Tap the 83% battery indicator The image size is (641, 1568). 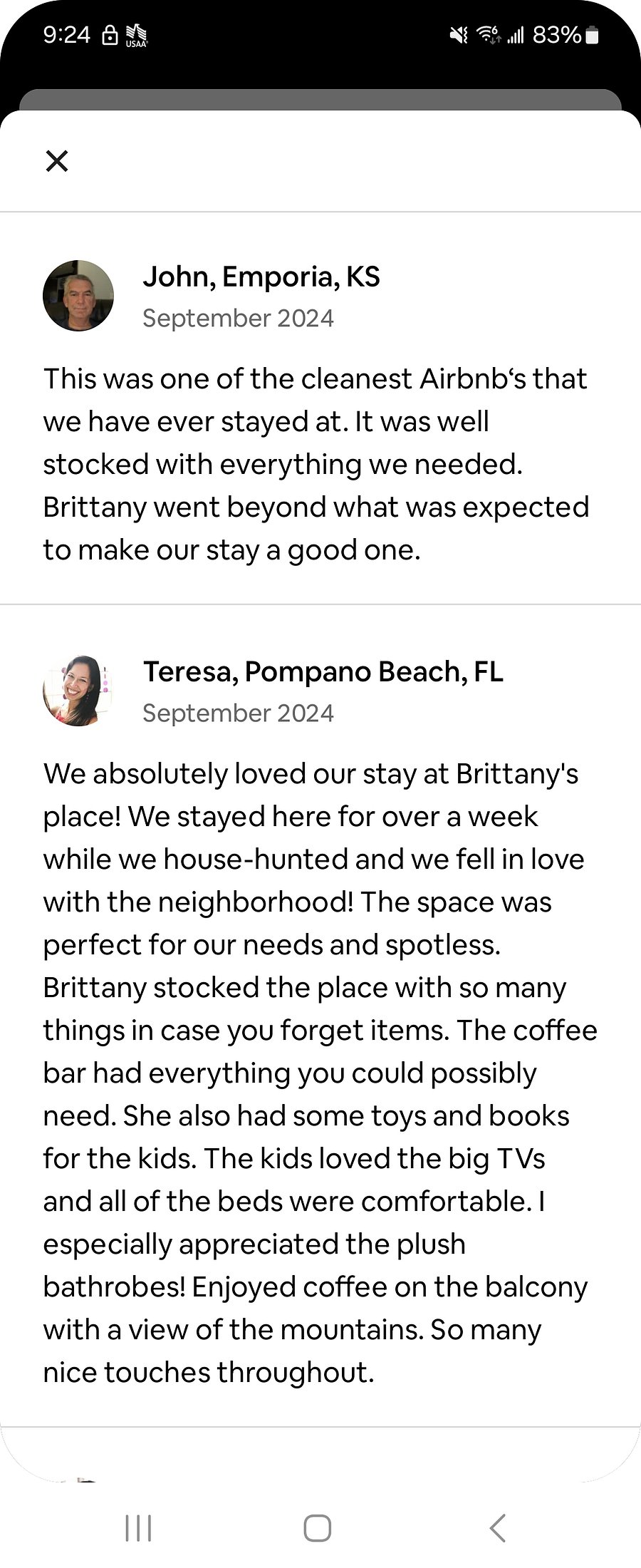pos(566,35)
